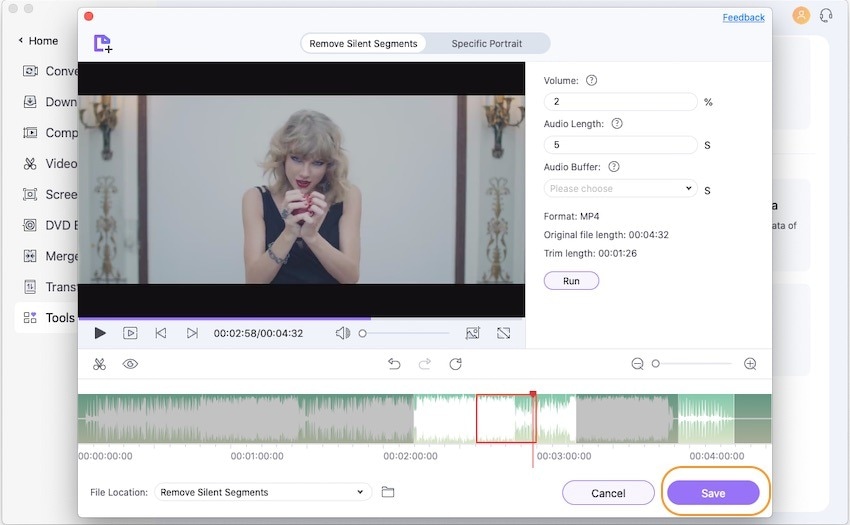Click the video preview thumbnail
This screenshot has width=850, height=525.
[301, 189]
